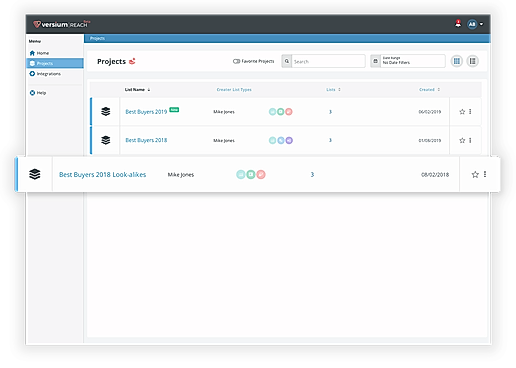Click the stack icon for Best Buyers 2018
The height and width of the screenshot is (368, 516).
106,140
